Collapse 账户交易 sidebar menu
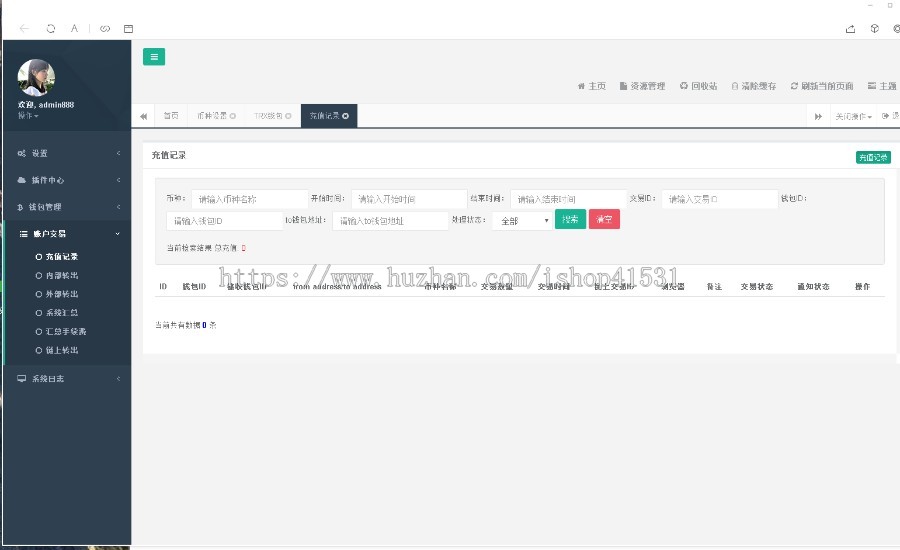This screenshot has width=900, height=550. [x=67, y=234]
